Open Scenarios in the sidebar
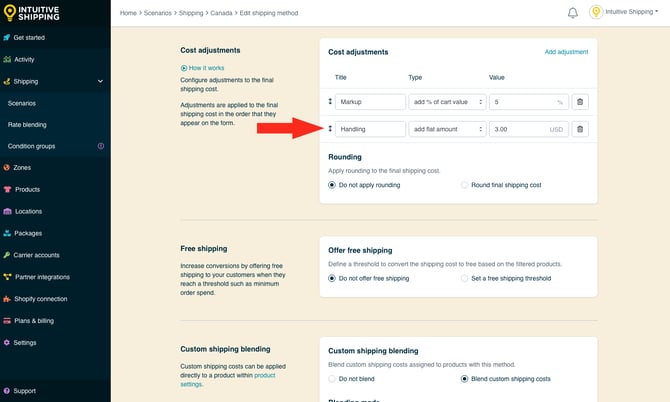The height and width of the screenshot is (402, 670). pyautogui.click(x=22, y=103)
